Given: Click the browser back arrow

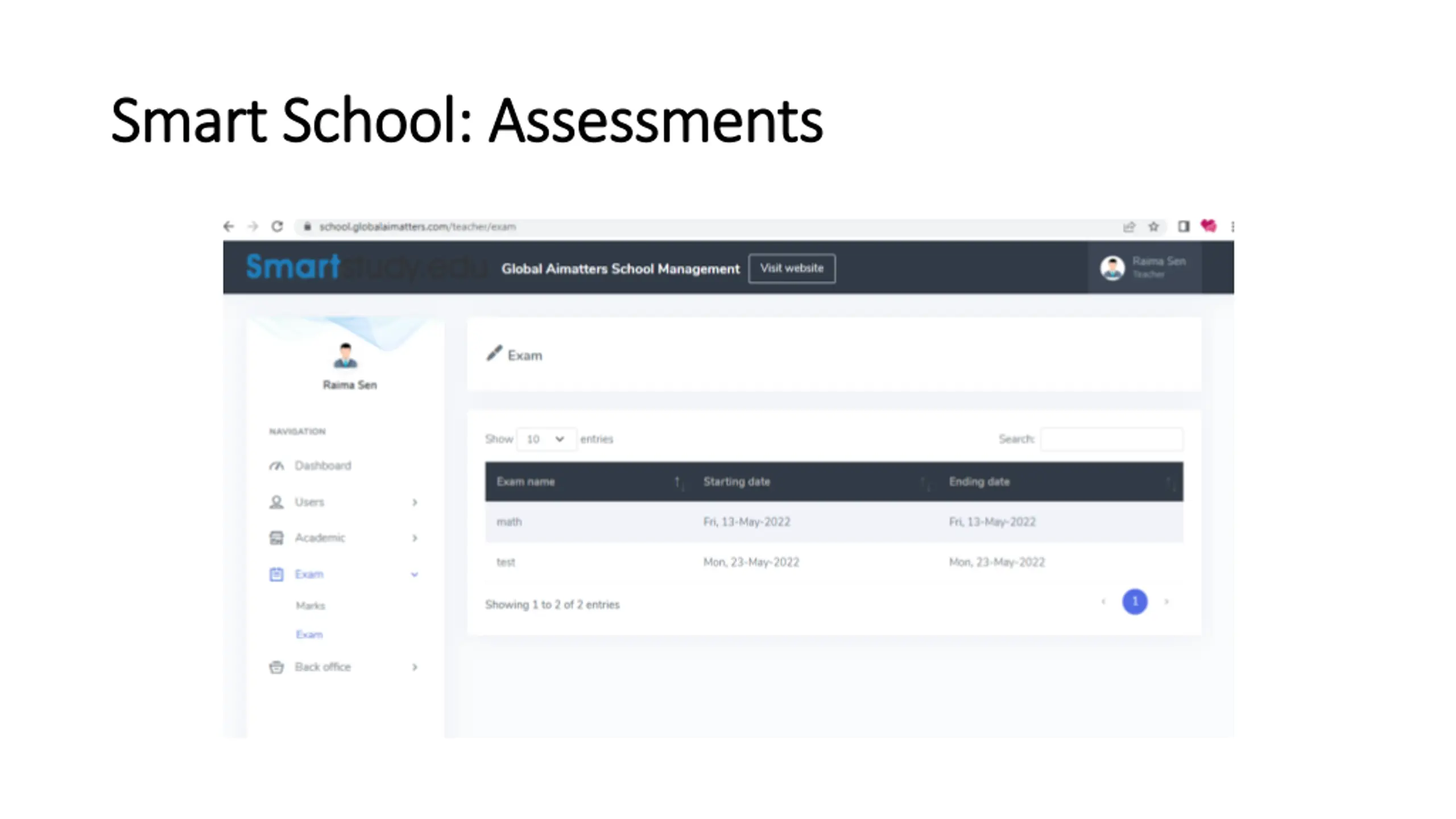Looking at the screenshot, I should [x=229, y=226].
